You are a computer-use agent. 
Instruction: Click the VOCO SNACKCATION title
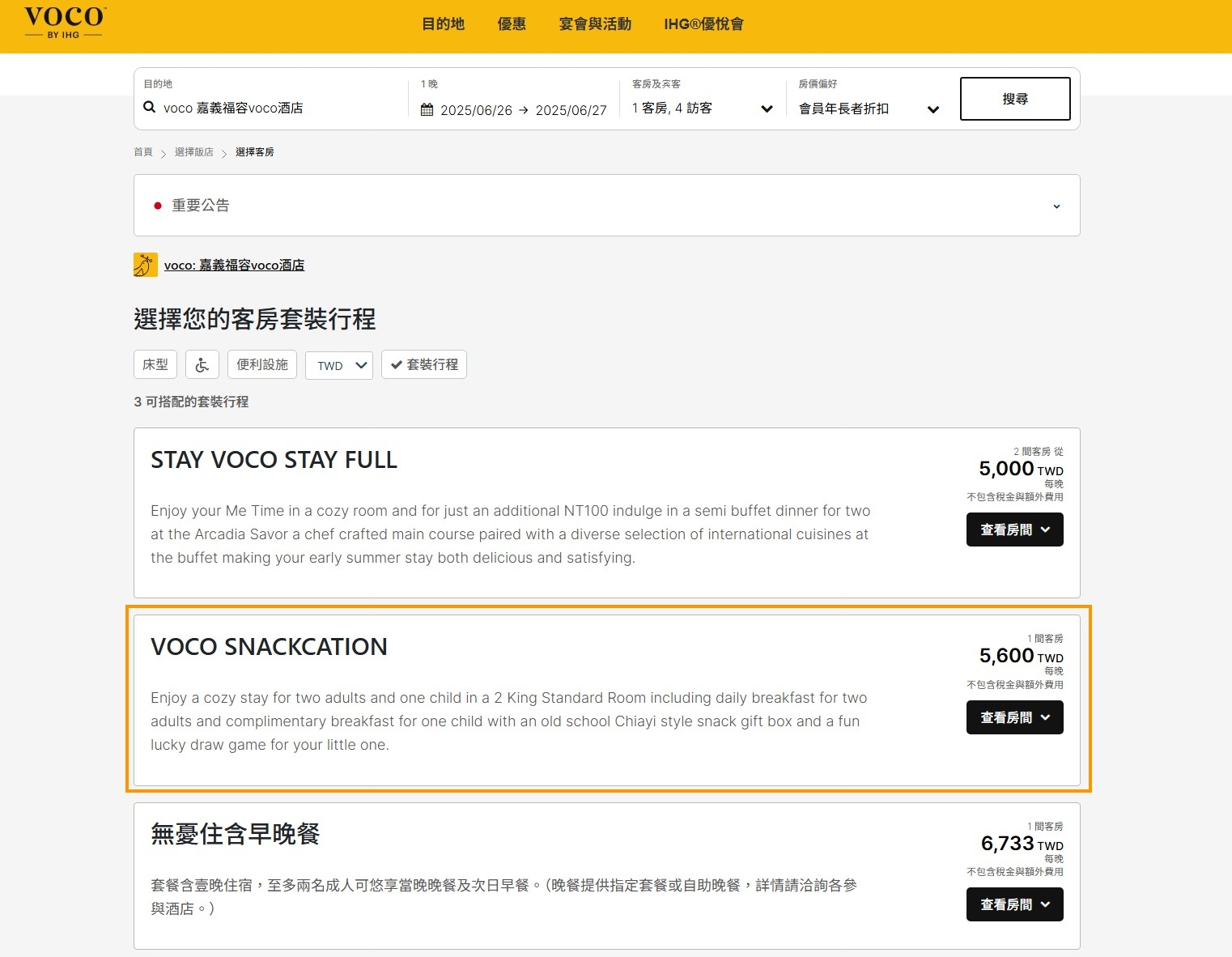click(x=269, y=647)
